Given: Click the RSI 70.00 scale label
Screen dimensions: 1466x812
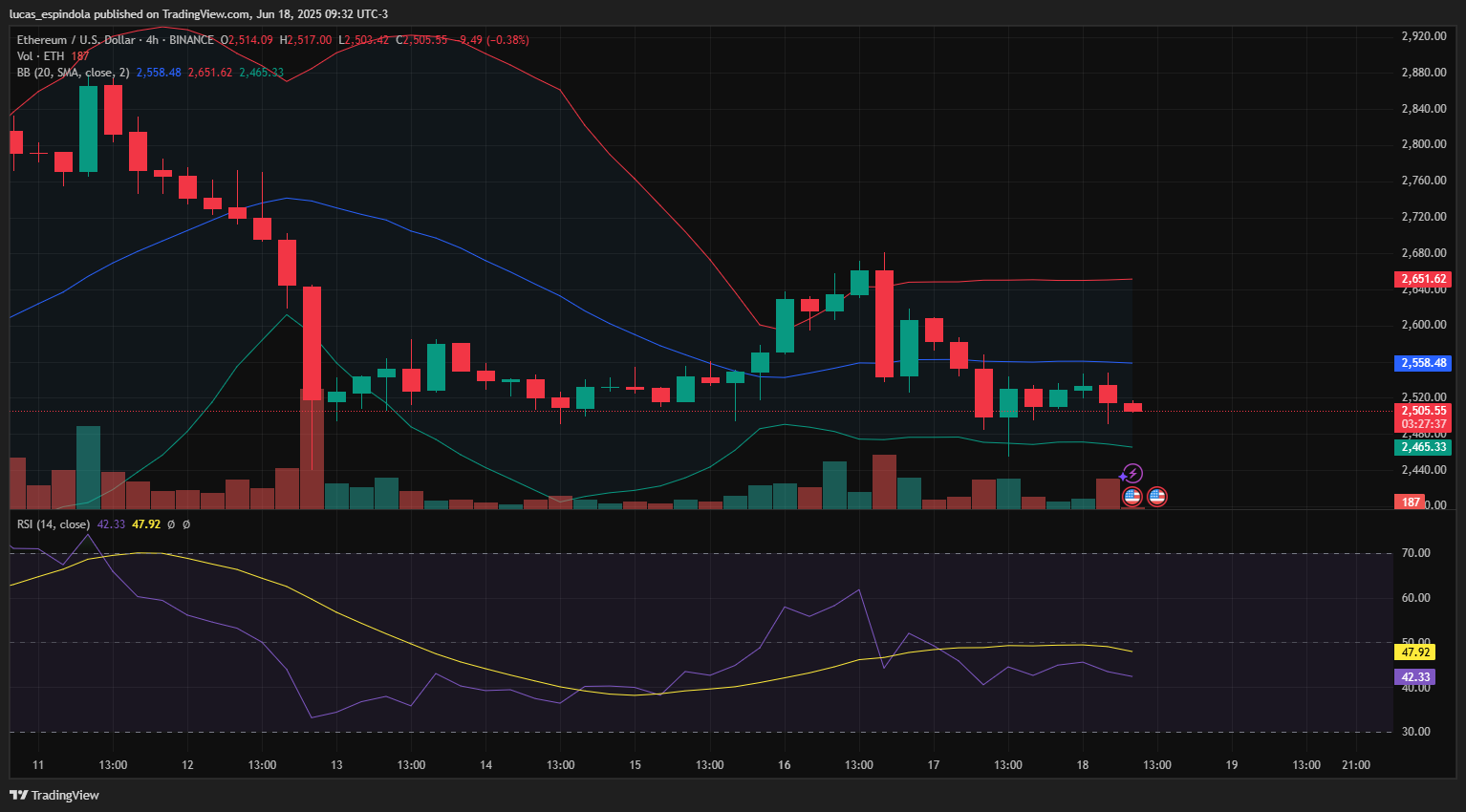Looking at the screenshot, I should [1415, 553].
